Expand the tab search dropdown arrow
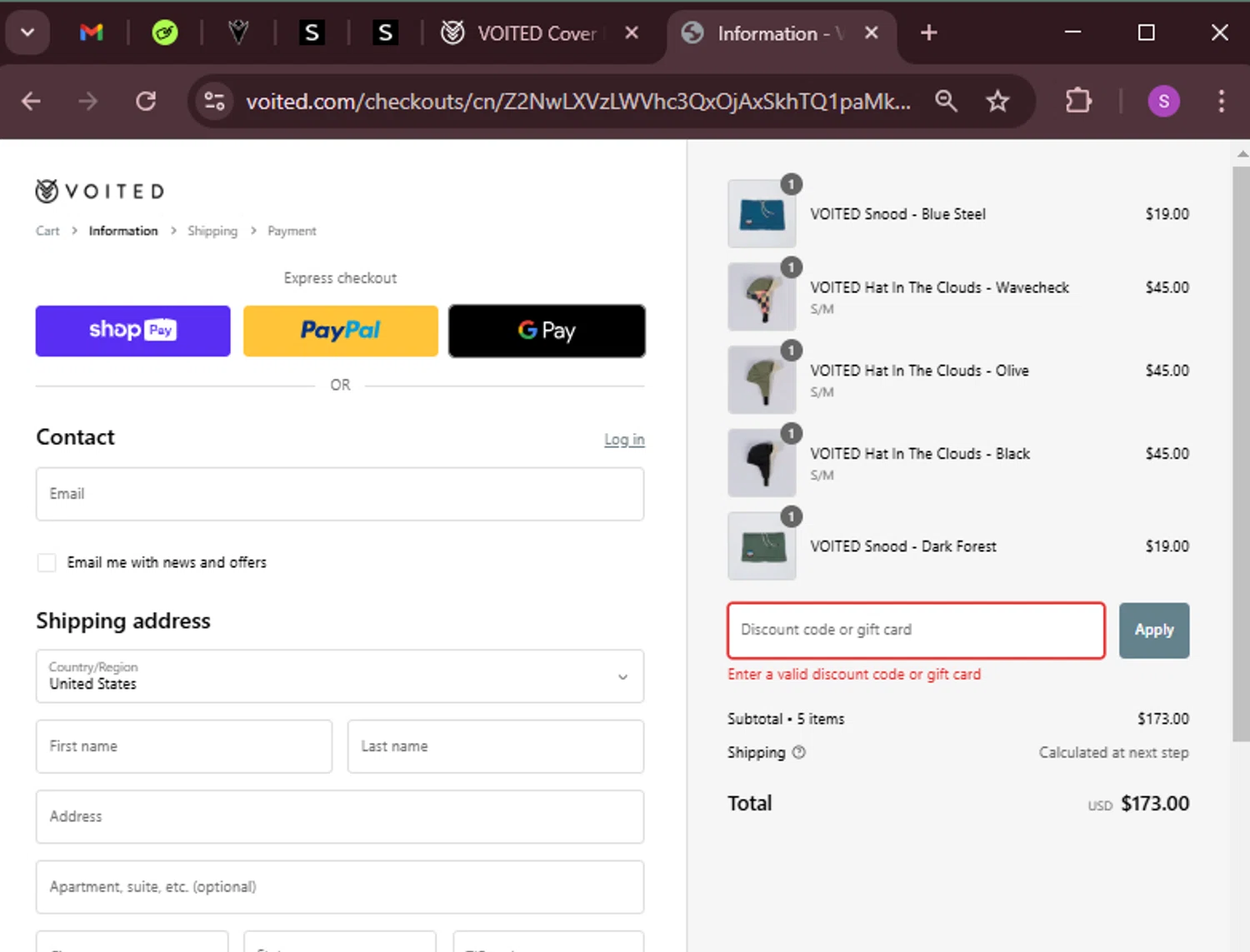The image size is (1250, 952). tap(27, 33)
